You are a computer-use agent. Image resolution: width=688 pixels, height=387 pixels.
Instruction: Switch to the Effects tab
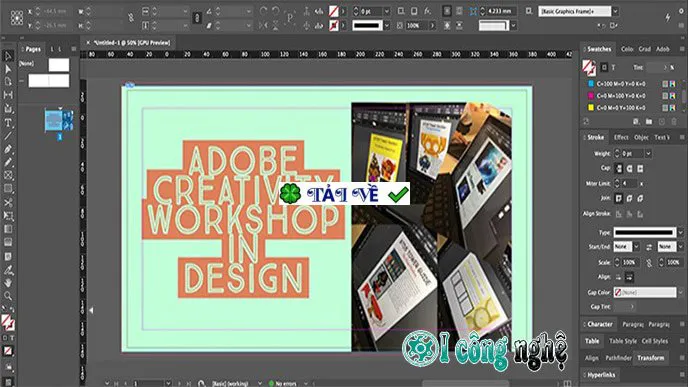pyautogui.click(x=621, y=137)
